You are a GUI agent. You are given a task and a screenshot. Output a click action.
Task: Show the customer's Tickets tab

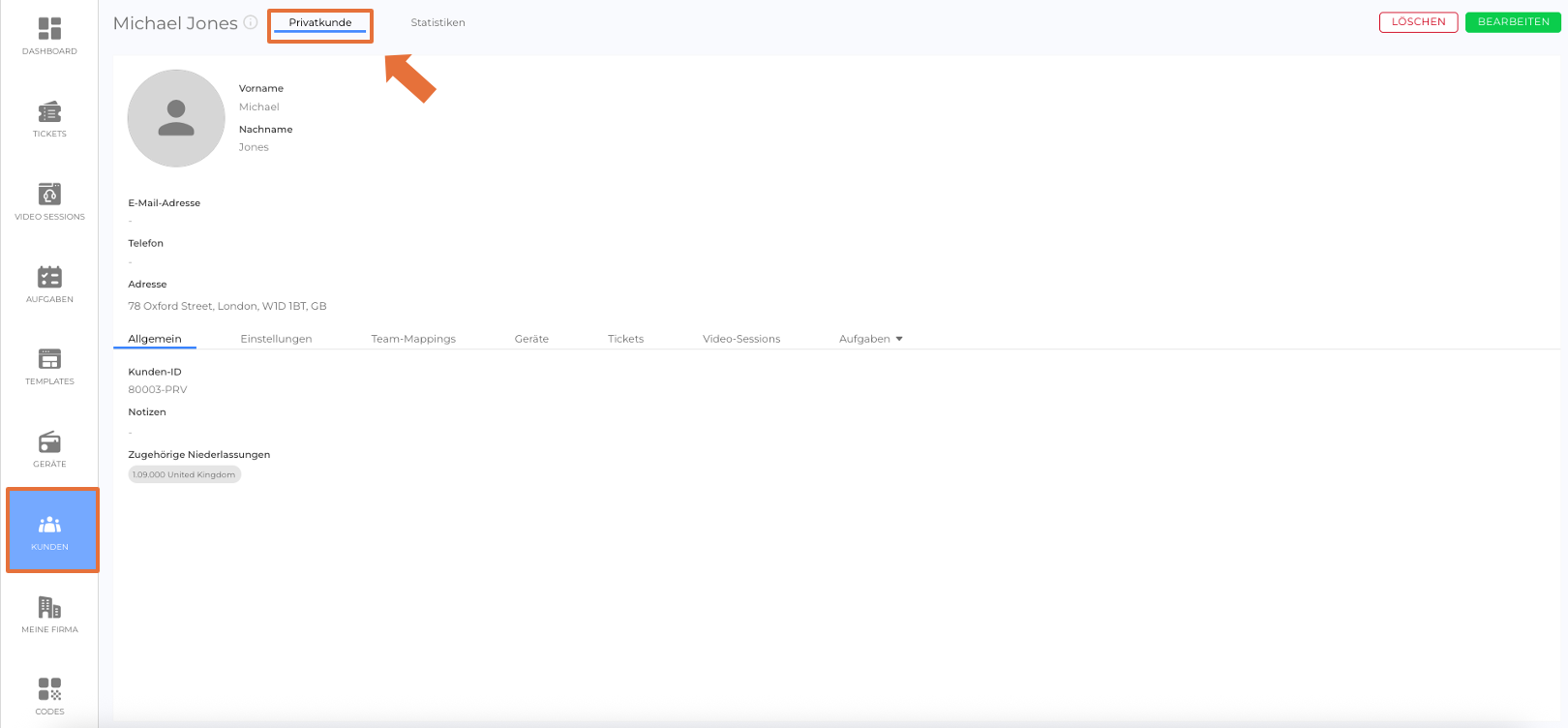[x=625, y=339]
